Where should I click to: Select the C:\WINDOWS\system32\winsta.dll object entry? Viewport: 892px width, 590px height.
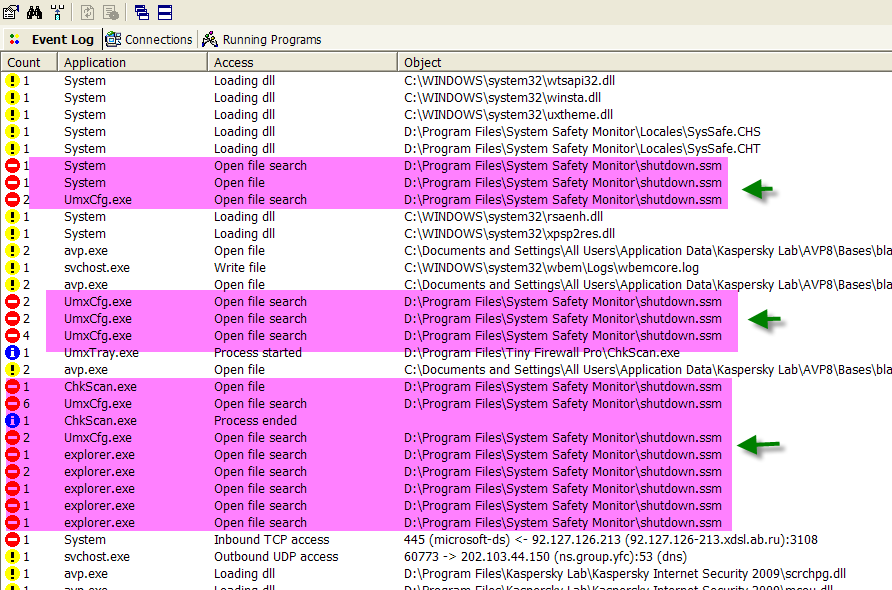[x=502, y=98]
